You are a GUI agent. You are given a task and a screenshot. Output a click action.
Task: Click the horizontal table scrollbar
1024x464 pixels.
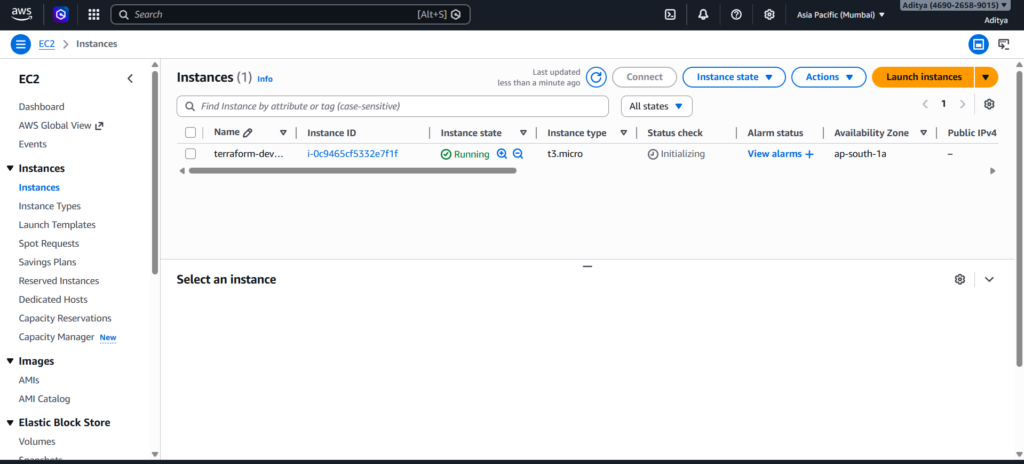tap(350, 171)
